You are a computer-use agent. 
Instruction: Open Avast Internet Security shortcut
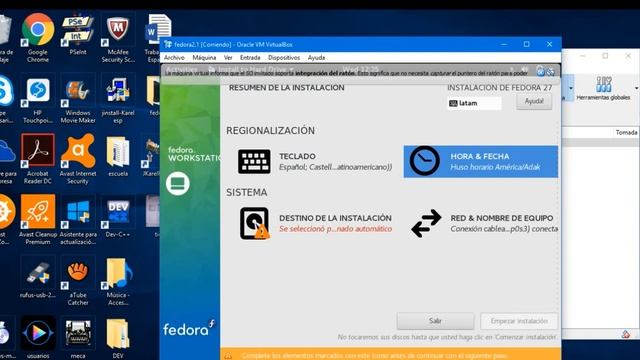pyautogui.click(x=78, y=159)
